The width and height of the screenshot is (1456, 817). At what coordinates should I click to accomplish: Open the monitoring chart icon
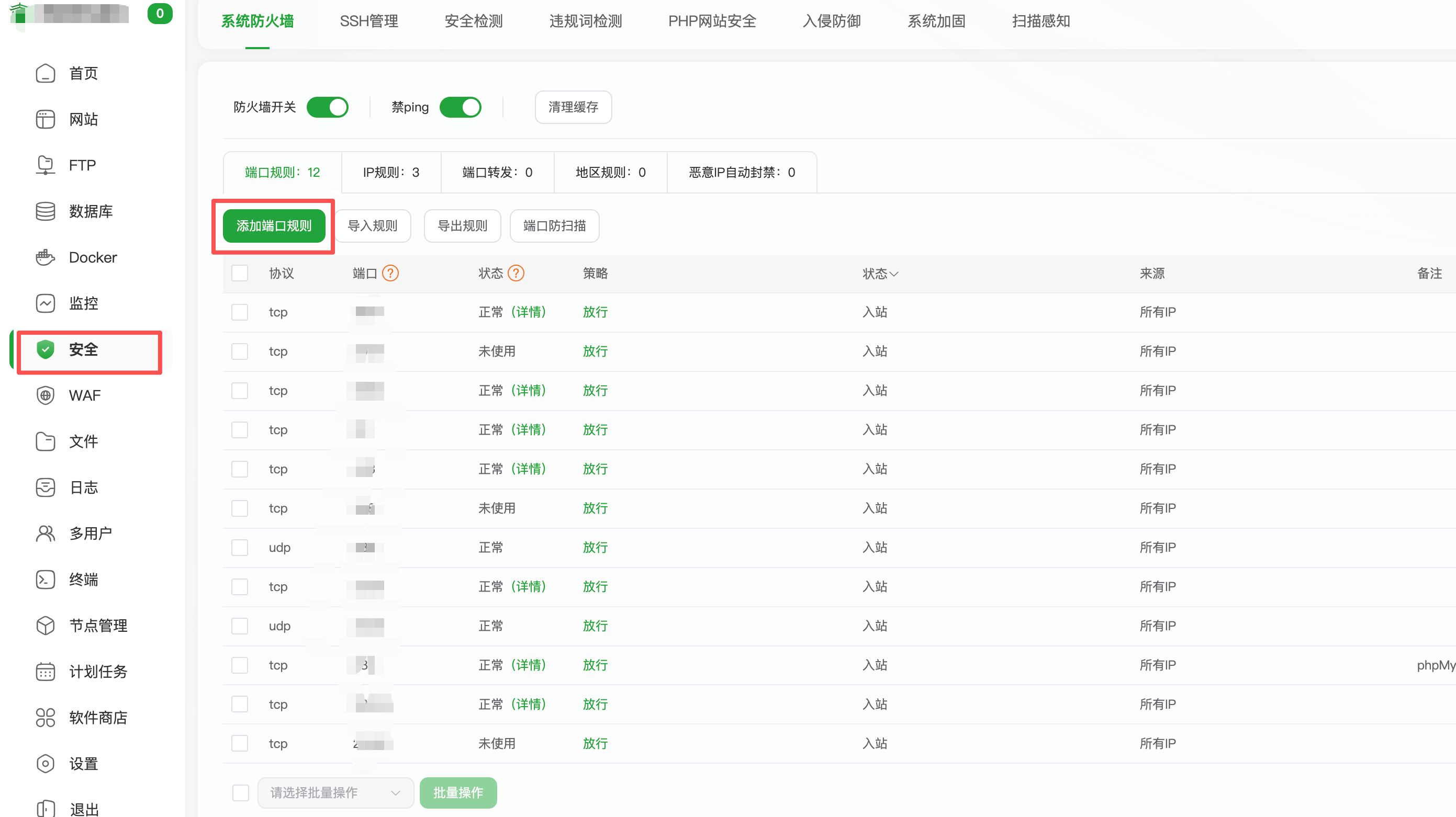pyautogui.click(x=45, y=303)
